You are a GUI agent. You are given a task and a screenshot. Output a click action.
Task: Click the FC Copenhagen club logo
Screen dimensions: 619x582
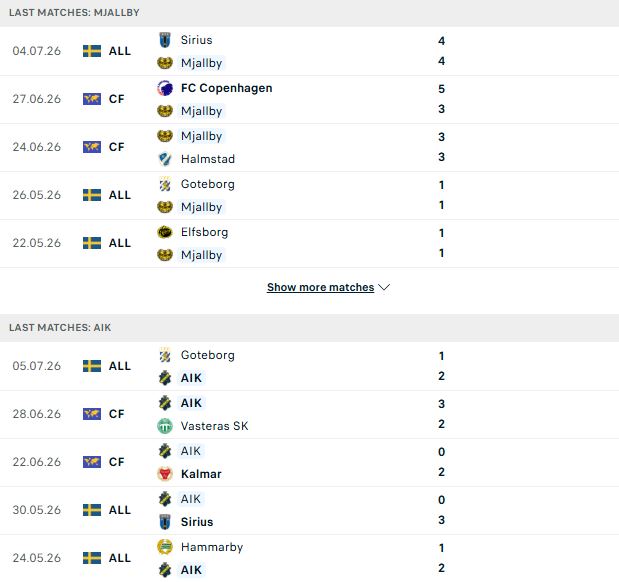coord(165,88)
